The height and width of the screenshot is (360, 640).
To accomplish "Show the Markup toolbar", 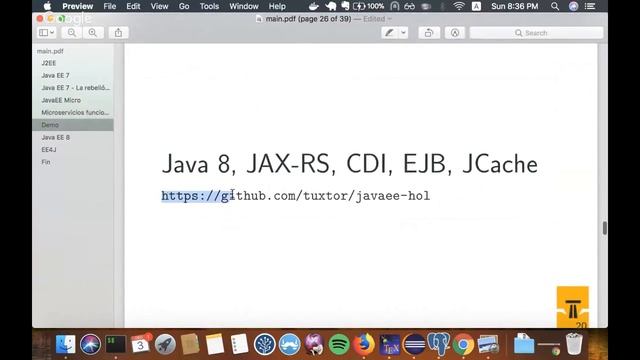I will coord(455,33).
